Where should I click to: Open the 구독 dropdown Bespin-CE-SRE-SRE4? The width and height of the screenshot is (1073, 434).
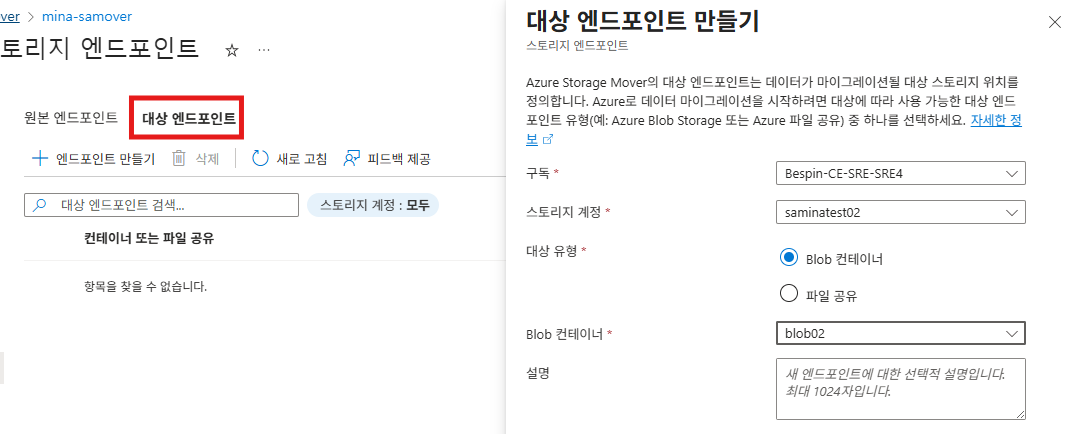pos(901,173)
